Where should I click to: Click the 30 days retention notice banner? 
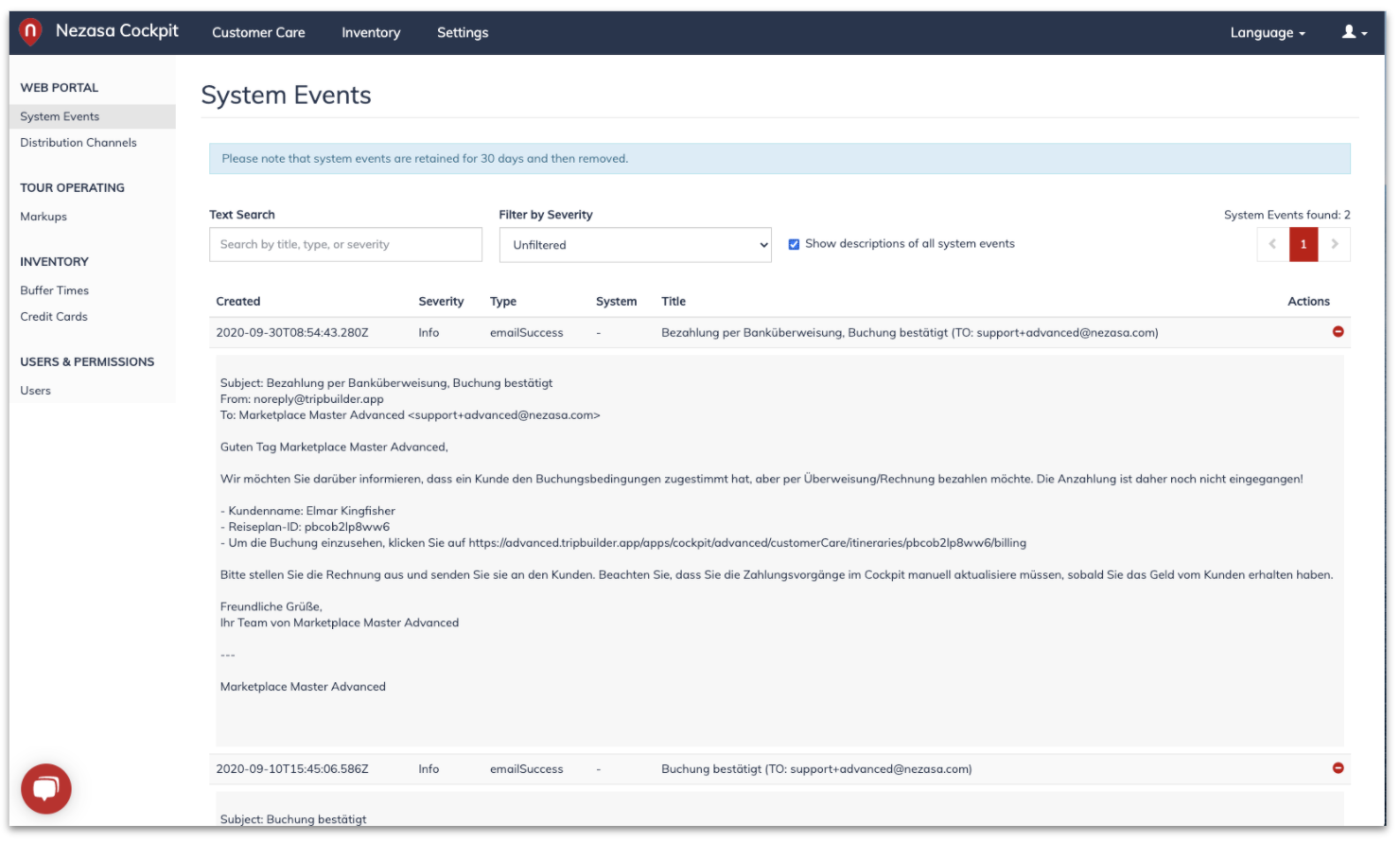point(779,159)
